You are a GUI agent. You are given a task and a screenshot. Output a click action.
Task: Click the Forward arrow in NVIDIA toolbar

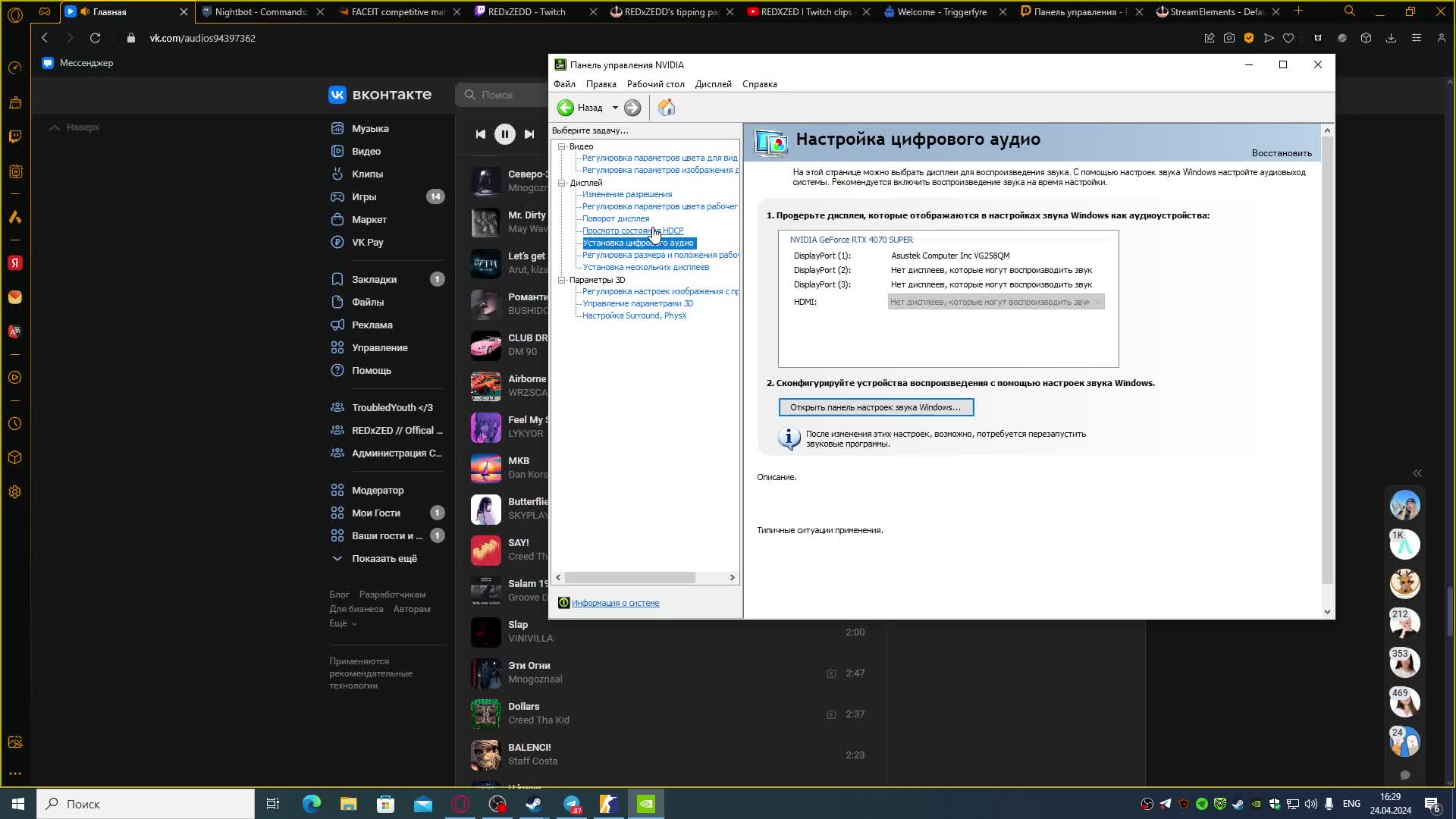tap(632, 108)
